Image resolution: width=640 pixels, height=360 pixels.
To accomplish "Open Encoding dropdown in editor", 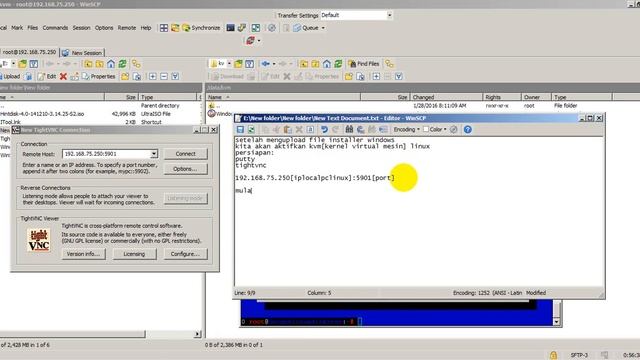I will [407, 129].
